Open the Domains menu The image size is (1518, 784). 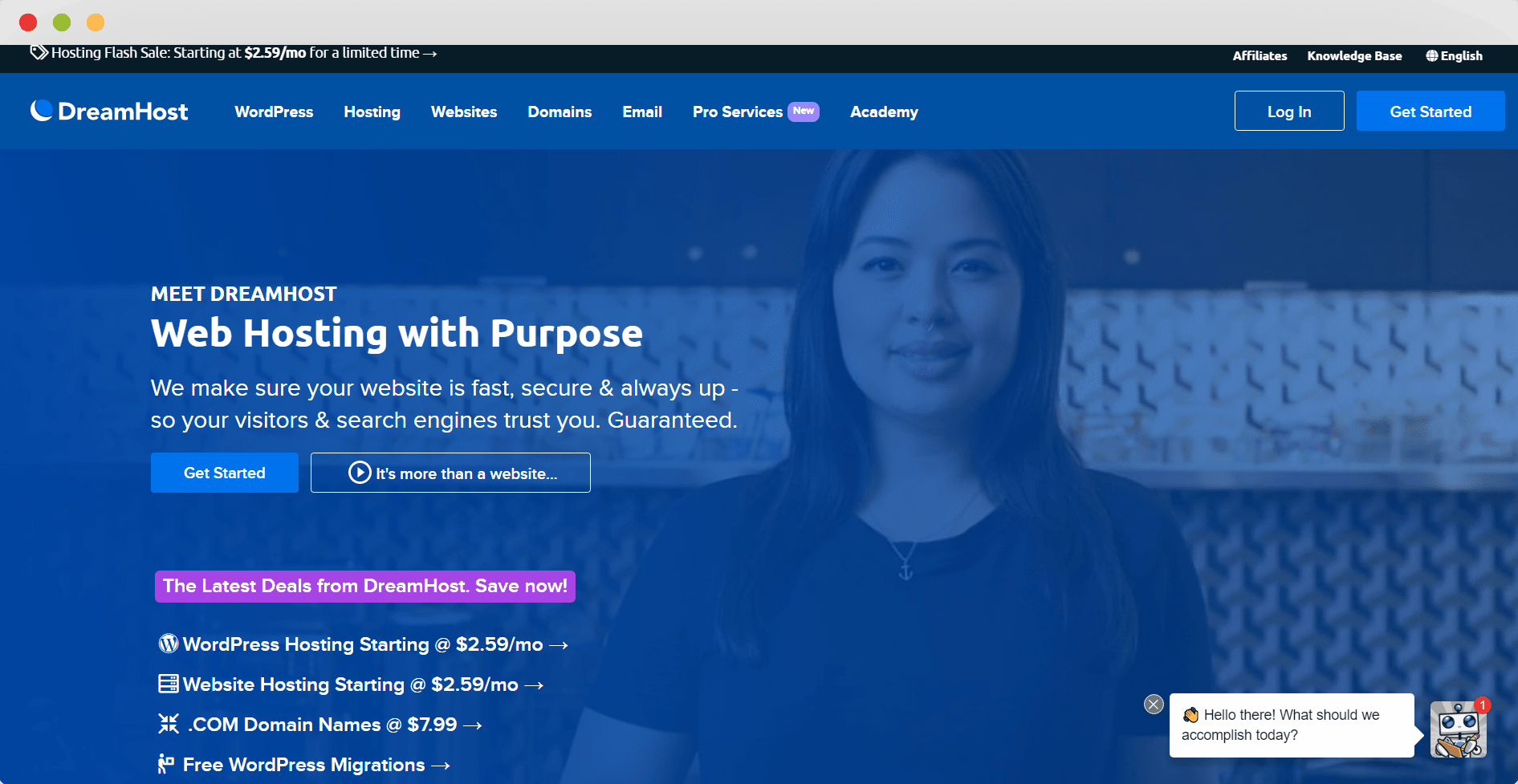tap(560, 112)
